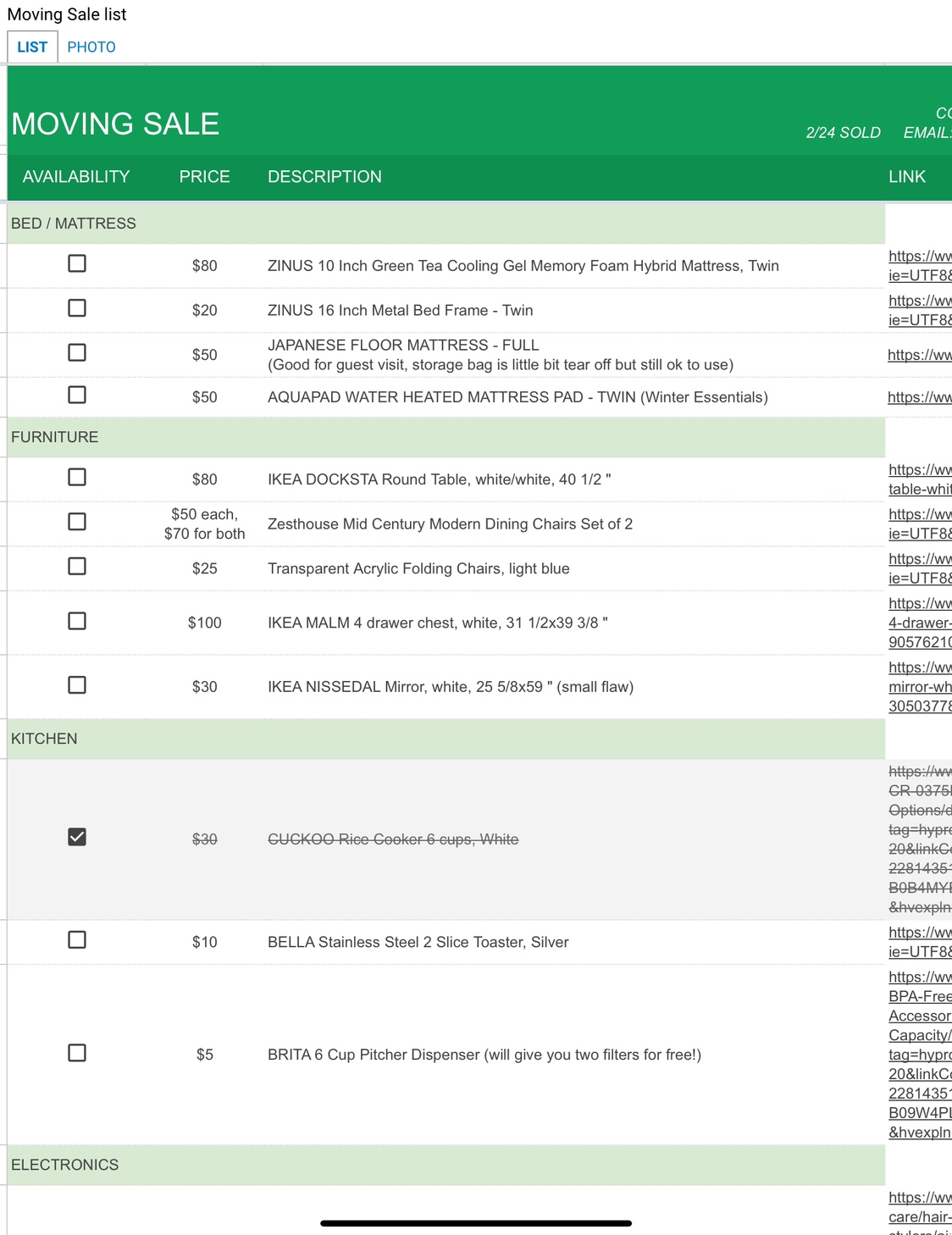Open the struck-through CUCKOO rice cooker link
Image resolution: width=952 pixels, height=1235 pixels.
pyautogui.click(x=920, y=839)
